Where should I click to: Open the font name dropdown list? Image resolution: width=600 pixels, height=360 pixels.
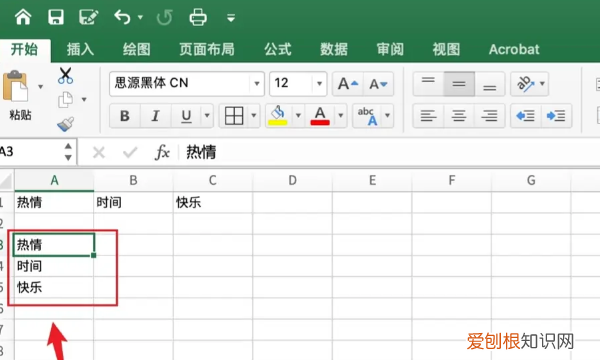point(257,83)
